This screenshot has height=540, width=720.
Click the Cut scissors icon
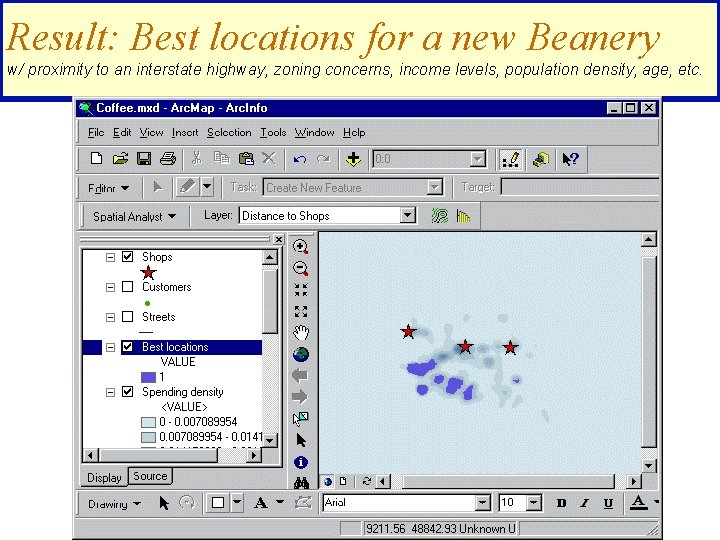(x=197, y=159)
